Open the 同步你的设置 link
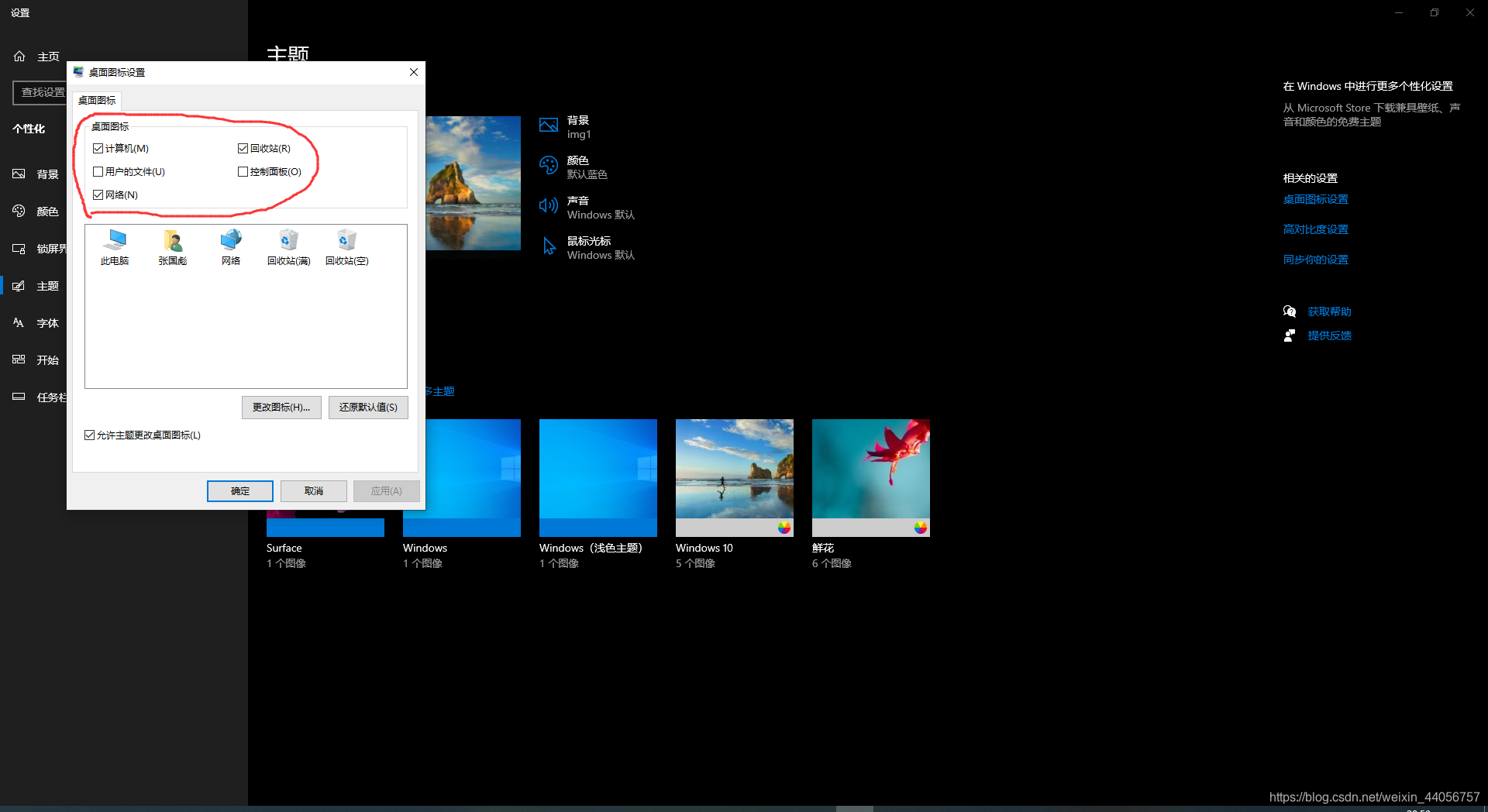 1316,260
